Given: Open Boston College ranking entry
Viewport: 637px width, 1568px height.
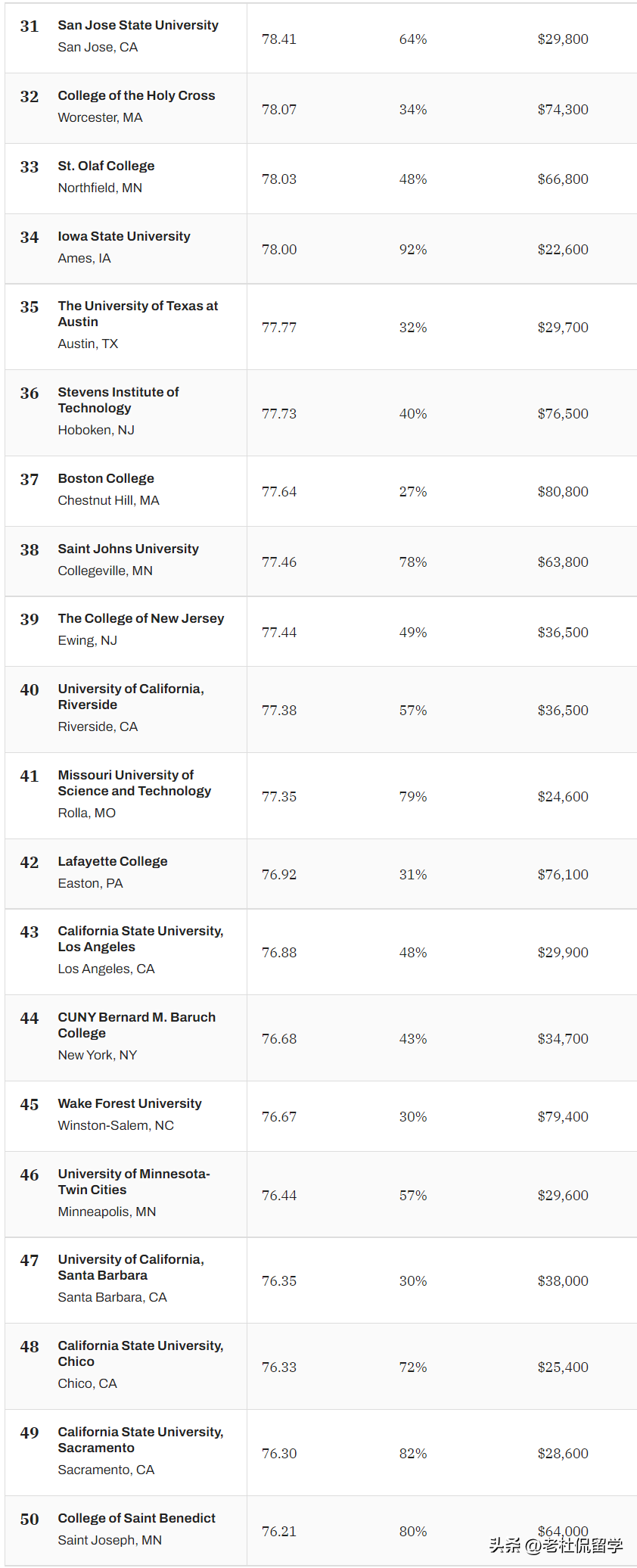Looking at the screenshot, I should click(106, 479).
